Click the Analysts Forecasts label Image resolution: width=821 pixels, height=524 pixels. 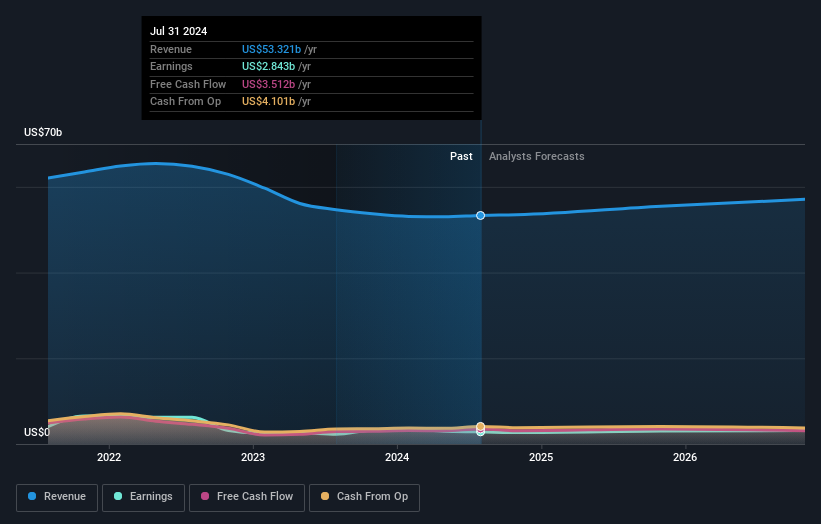(x=537, y=156)
